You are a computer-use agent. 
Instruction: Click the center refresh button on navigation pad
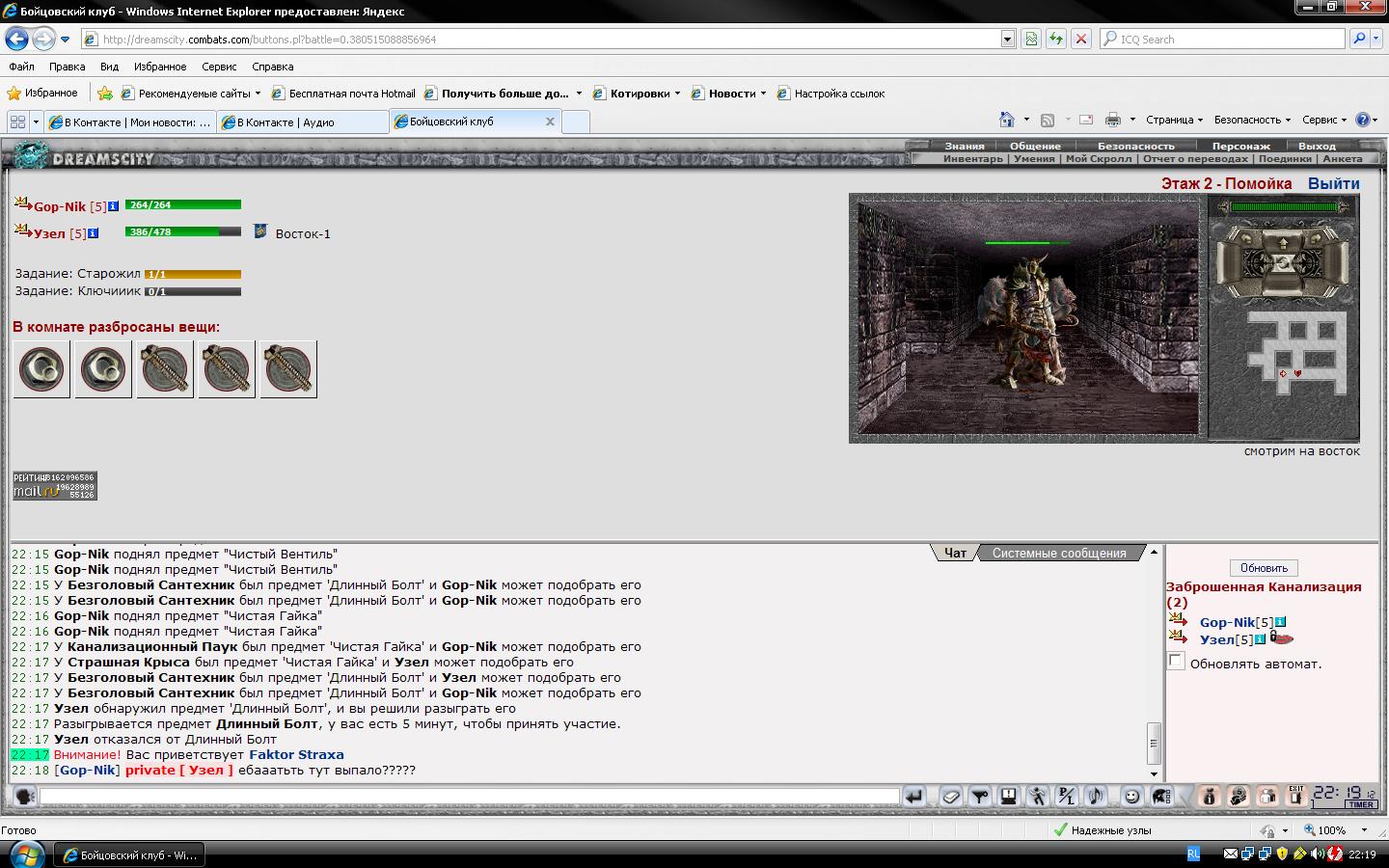(1283, 262)
